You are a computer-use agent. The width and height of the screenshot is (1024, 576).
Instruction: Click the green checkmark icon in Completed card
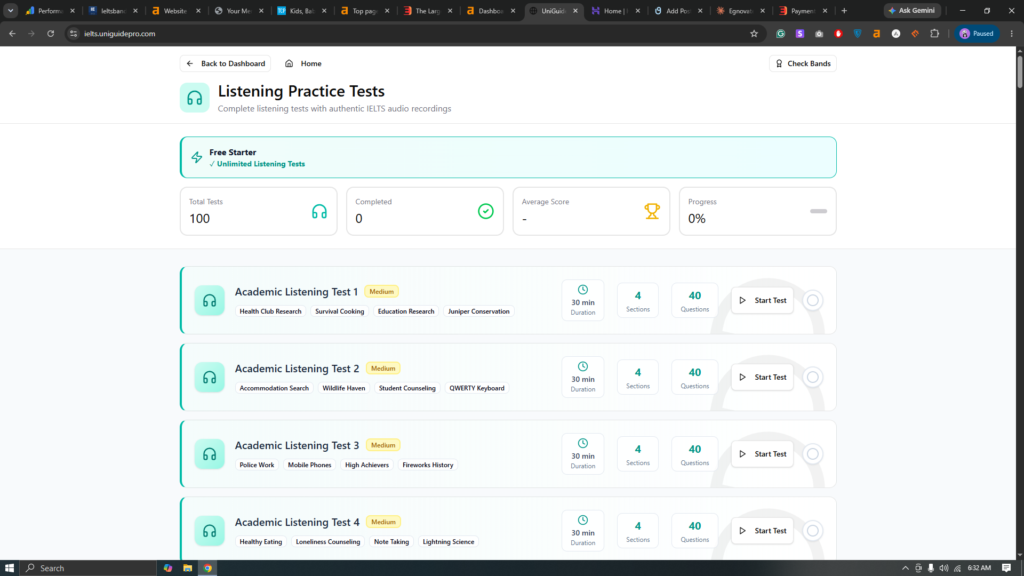click(x=485, y=211)
